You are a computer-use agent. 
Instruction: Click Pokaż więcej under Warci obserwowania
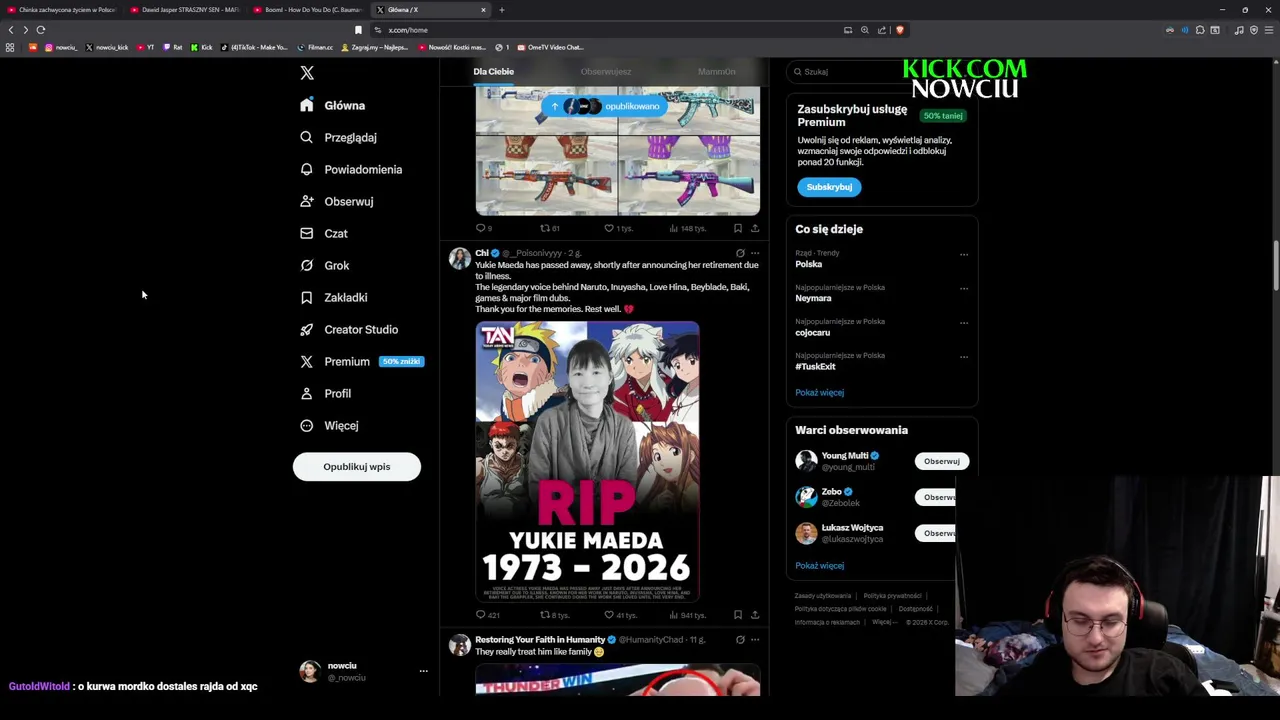819,566
